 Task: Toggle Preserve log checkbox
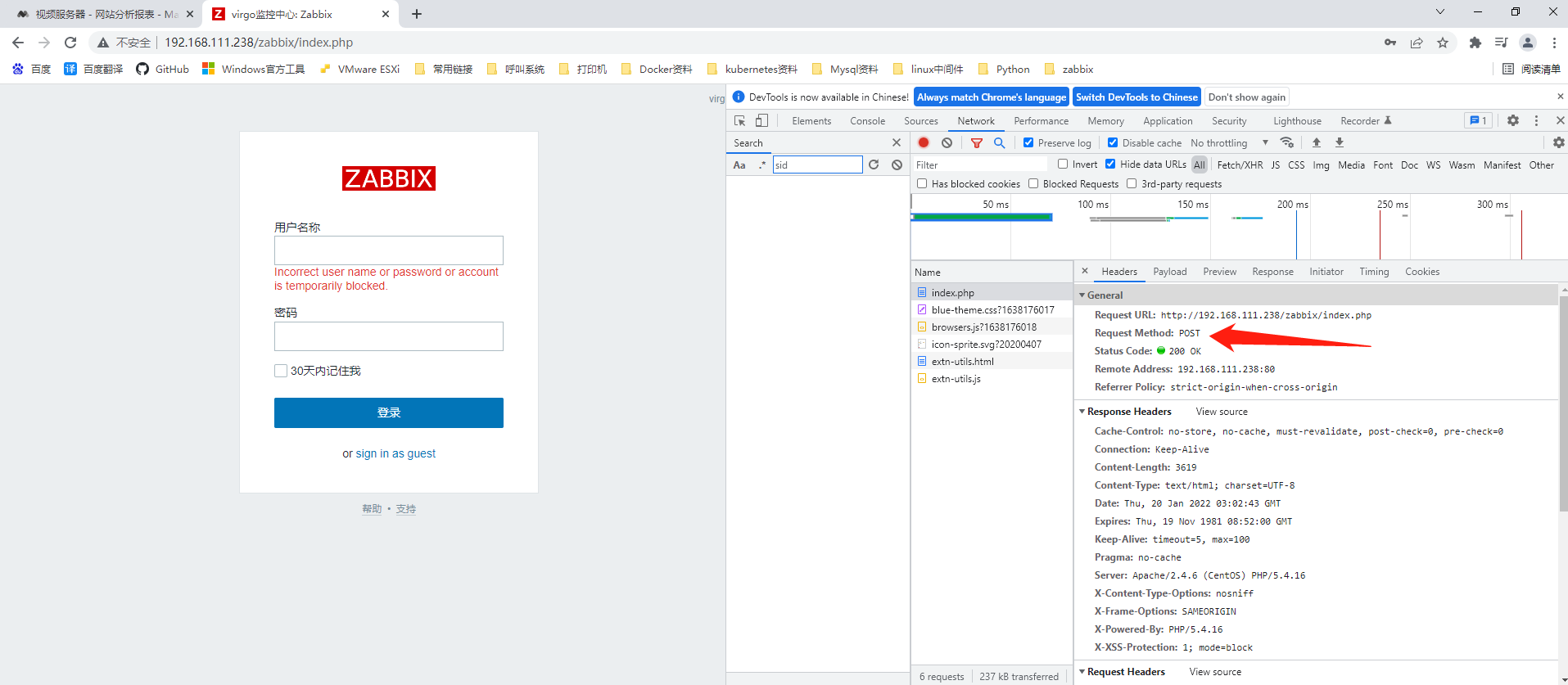point(1028,142)
